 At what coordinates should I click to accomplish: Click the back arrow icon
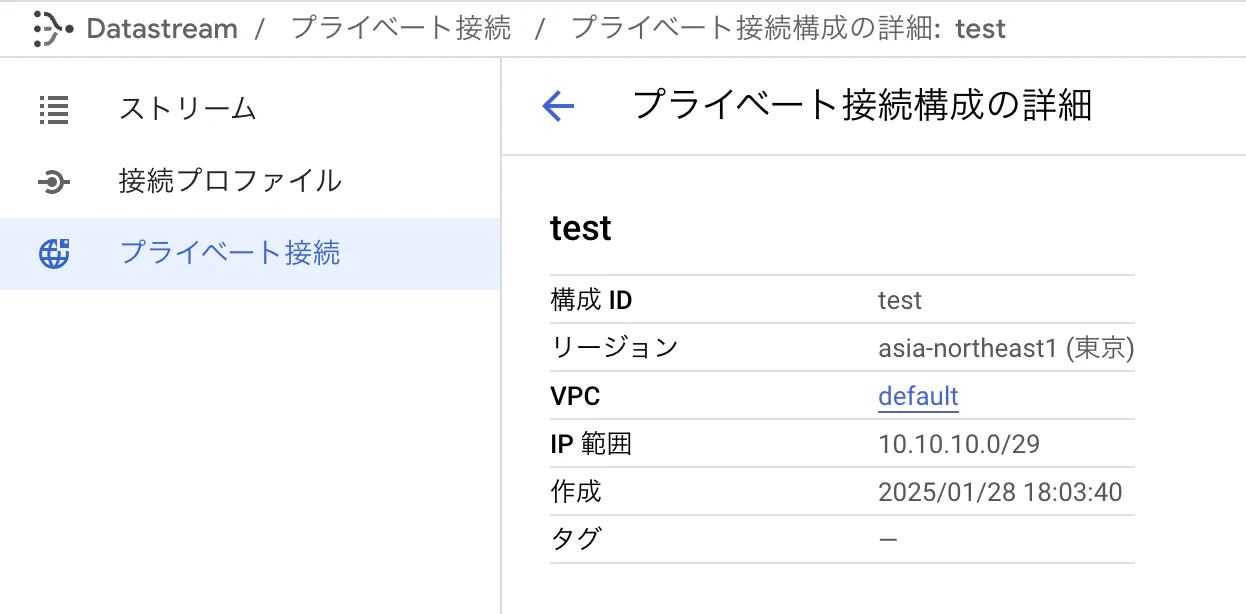[x=558, y=106]
